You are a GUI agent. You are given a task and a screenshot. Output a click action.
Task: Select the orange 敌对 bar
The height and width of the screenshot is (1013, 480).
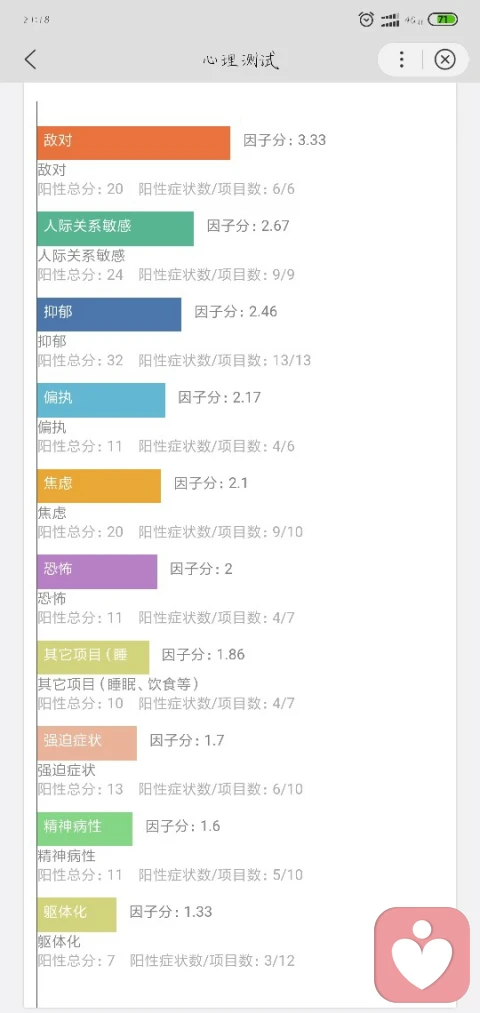(134, 143)
